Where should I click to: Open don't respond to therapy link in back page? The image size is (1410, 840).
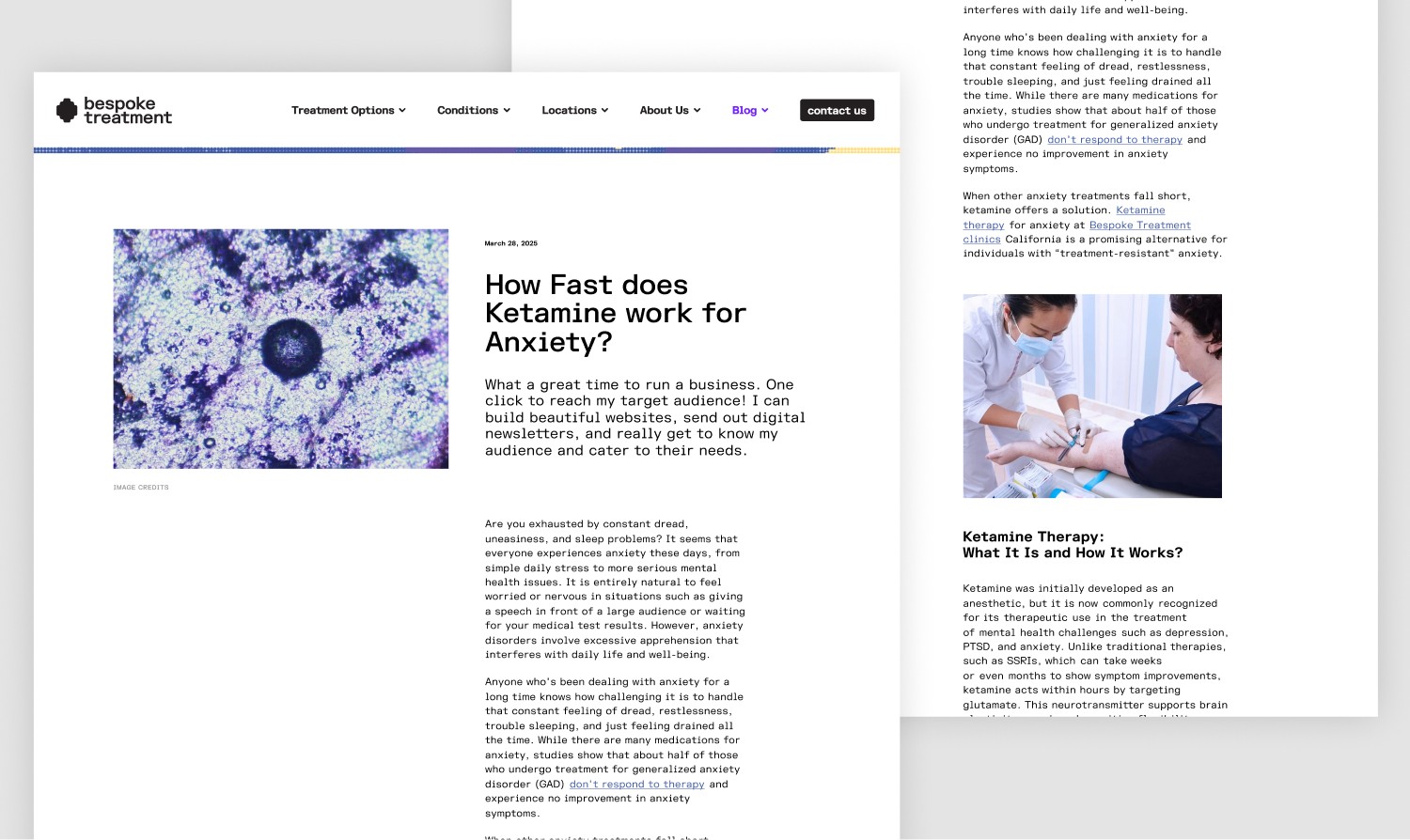[x=1115, y=140]
